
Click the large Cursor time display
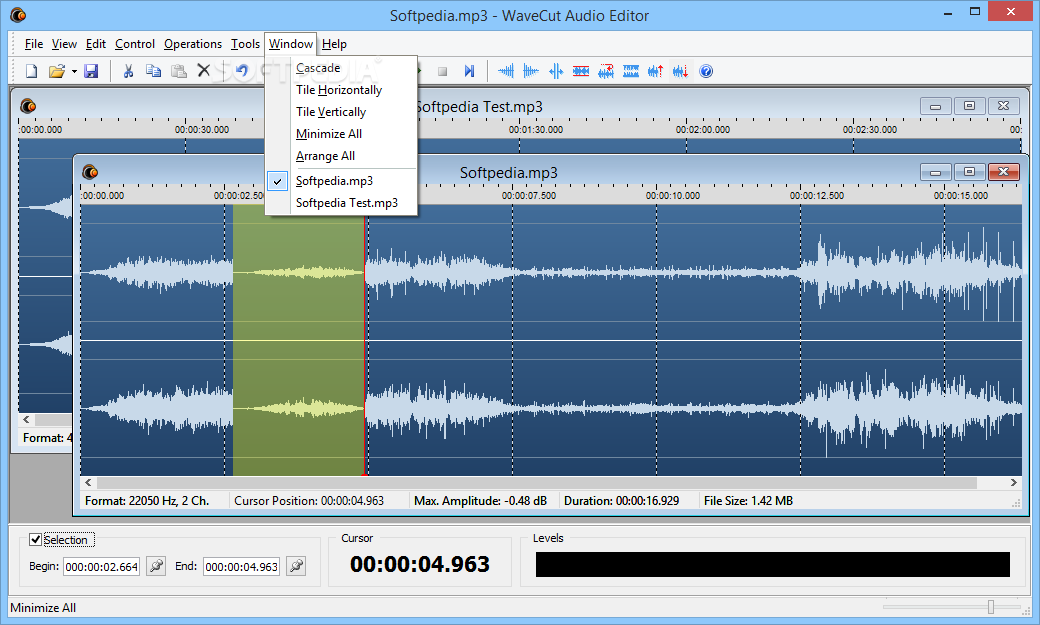coord(420,564)
